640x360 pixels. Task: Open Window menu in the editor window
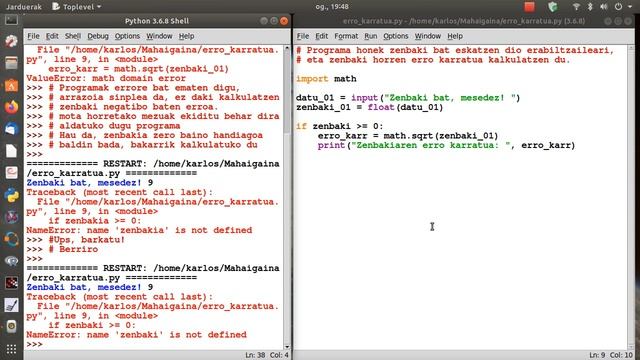427,36
